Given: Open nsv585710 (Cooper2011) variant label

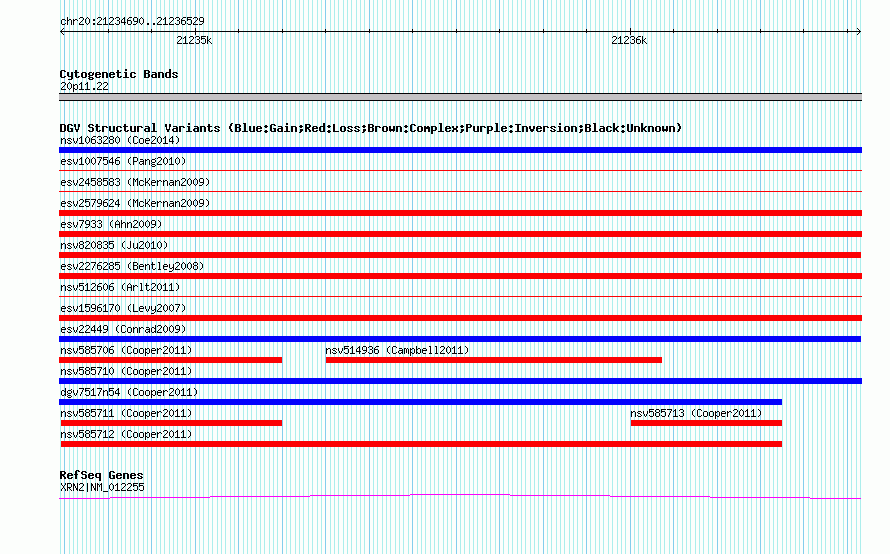Looking at the screenshot, I should tap(126, 371).
